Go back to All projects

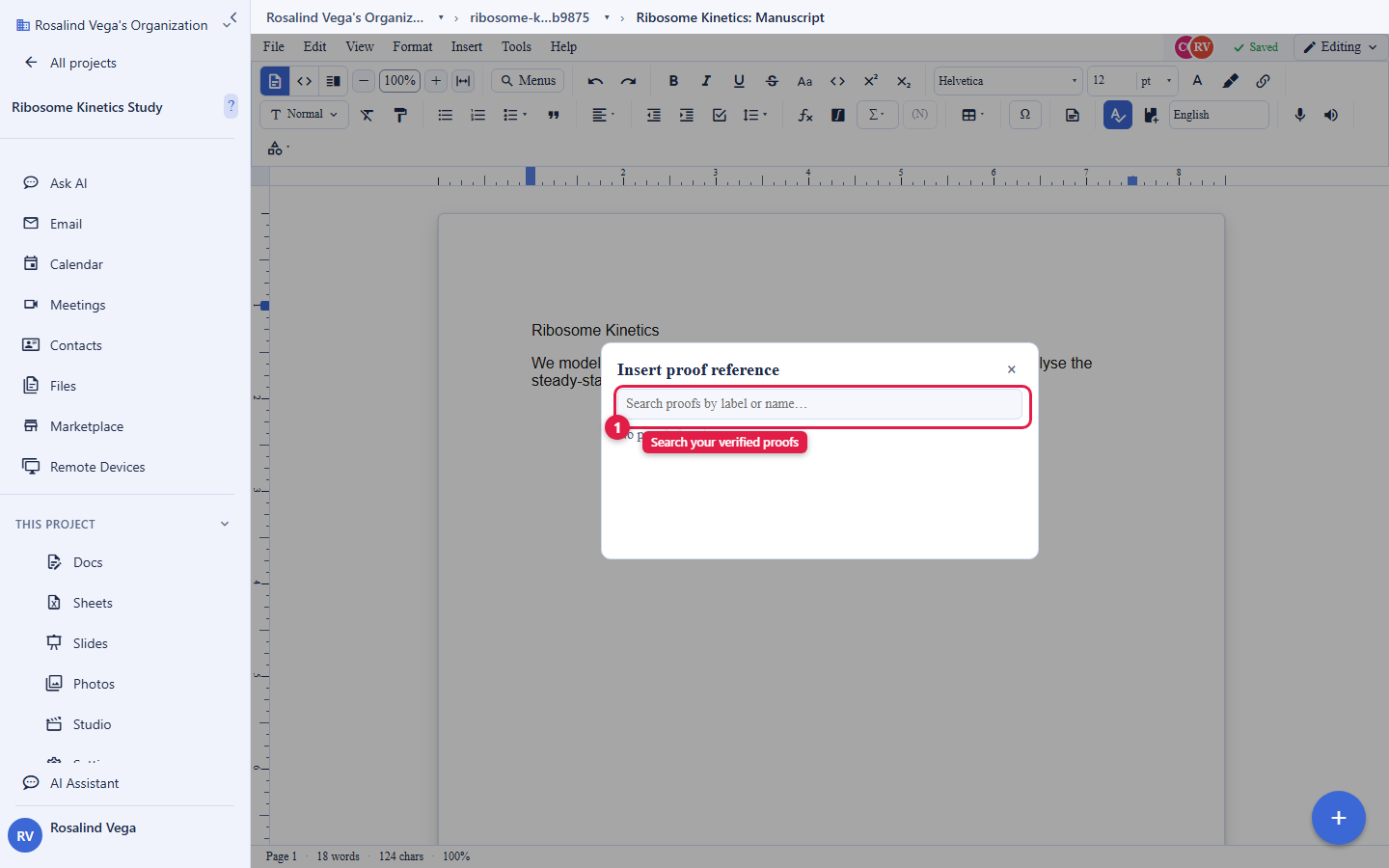[69, 63]
